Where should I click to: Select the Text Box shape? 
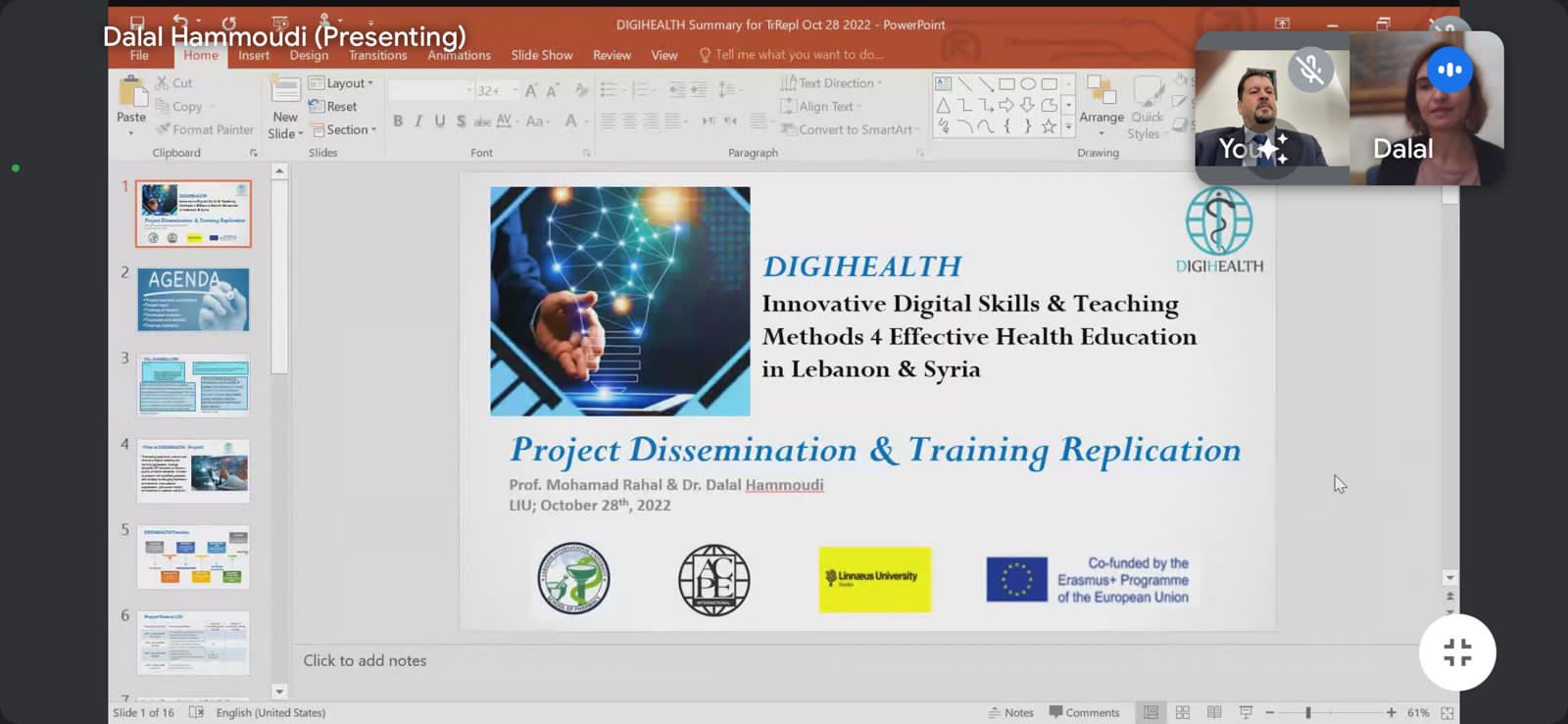point(943,84)
